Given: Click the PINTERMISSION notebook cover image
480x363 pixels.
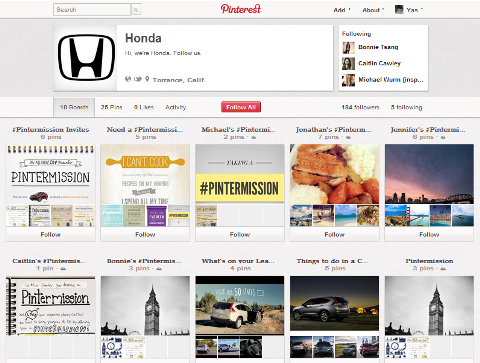Looking at the screenshot, I should [50, 174].
